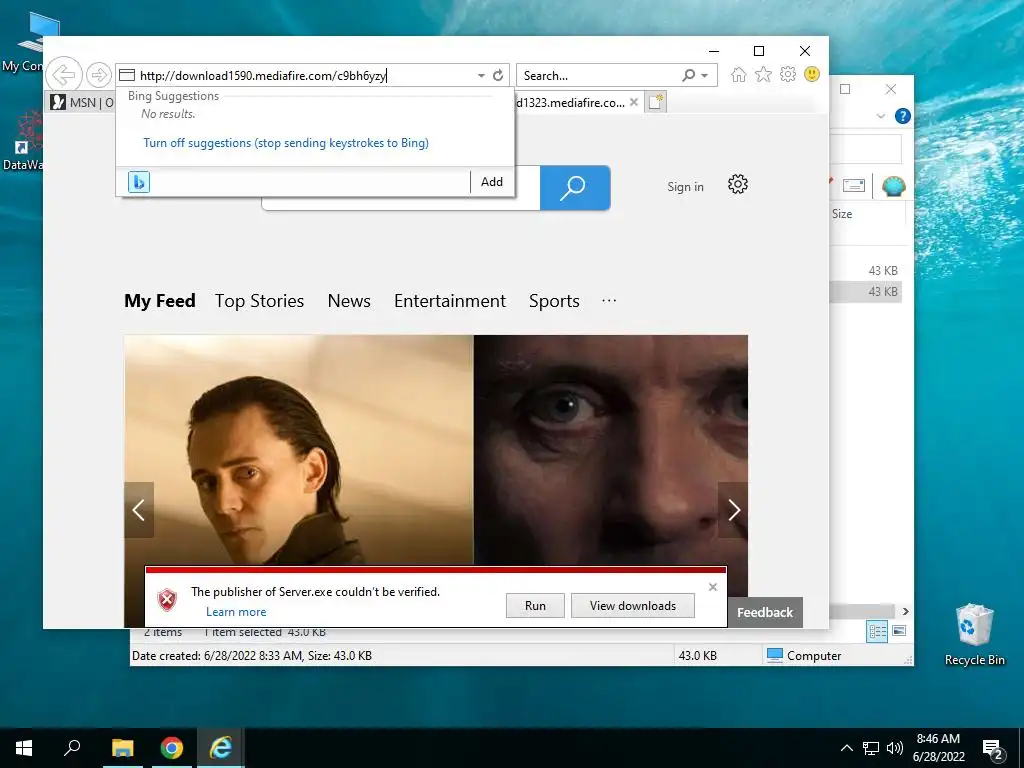Screen dimensions: 1024x768
Task: Select the Entertainment tab
Action: (x=449, y=301)
